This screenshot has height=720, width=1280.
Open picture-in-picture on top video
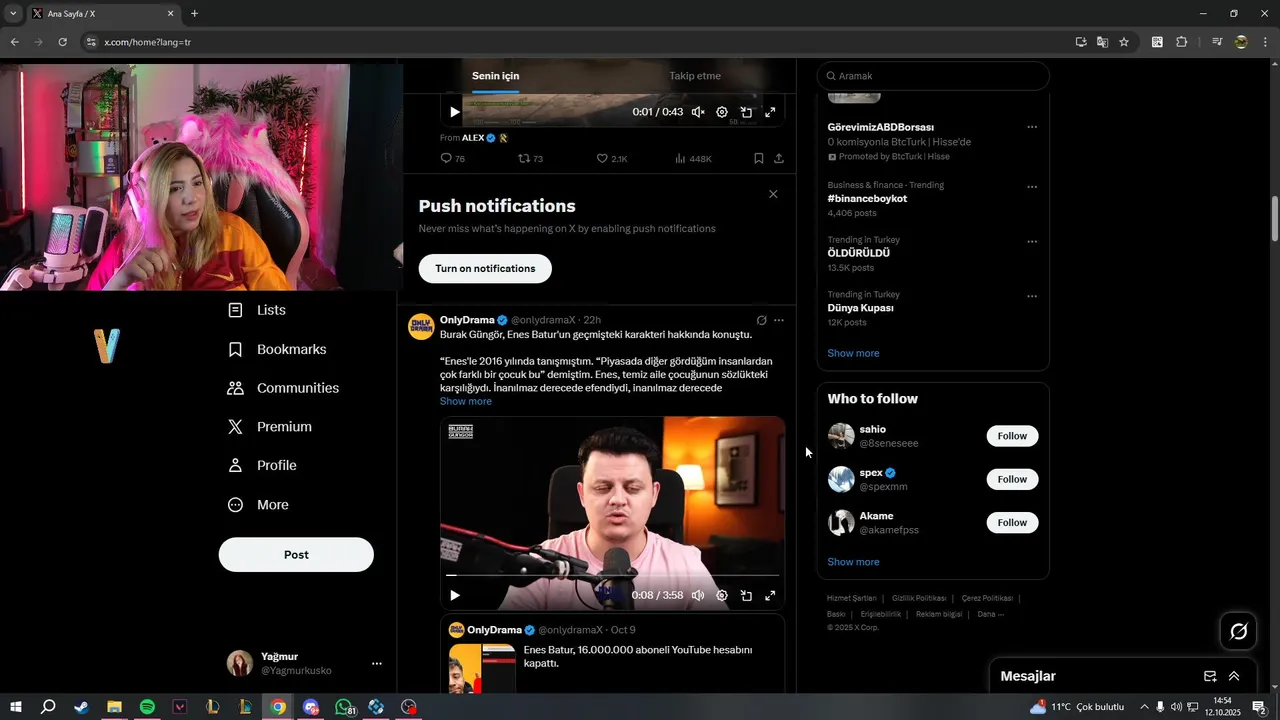pyautogui.click(x=746, y=112)
